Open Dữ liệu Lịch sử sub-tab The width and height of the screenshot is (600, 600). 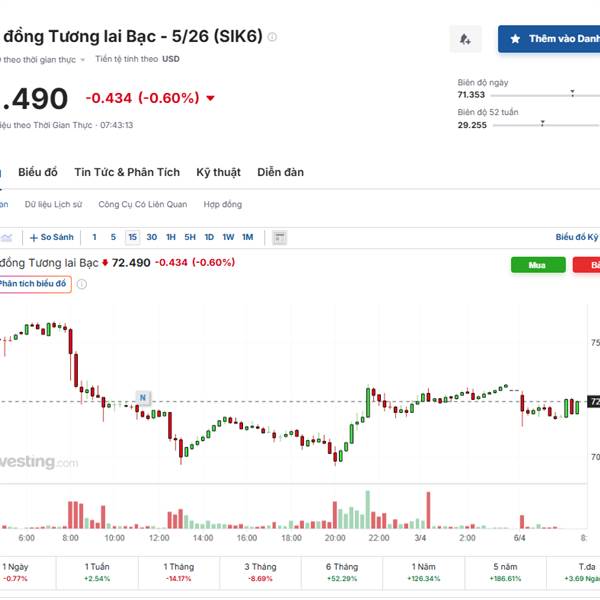coord(54,204)
